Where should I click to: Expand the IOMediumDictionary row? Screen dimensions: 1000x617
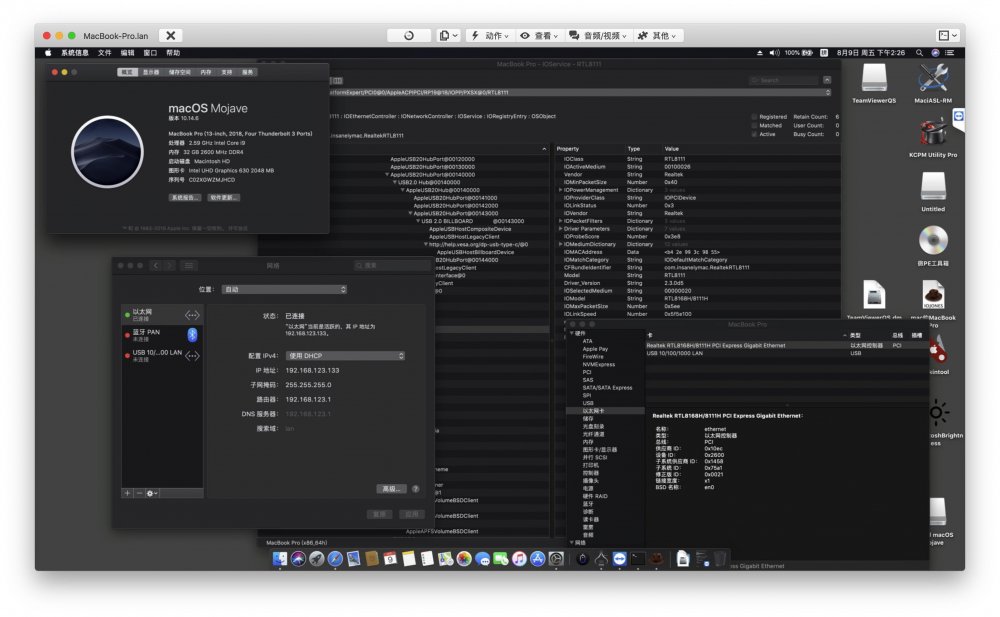[561, 244]
